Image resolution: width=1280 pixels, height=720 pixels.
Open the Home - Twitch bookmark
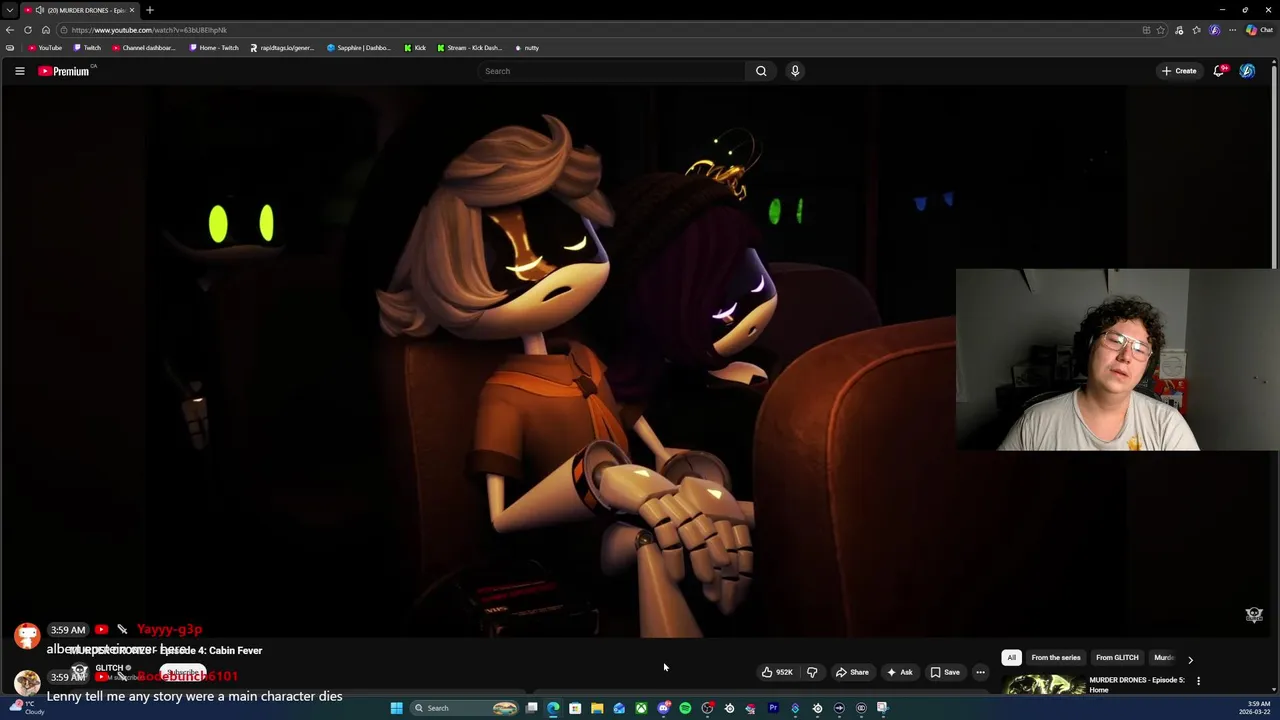tap(214, 48)
